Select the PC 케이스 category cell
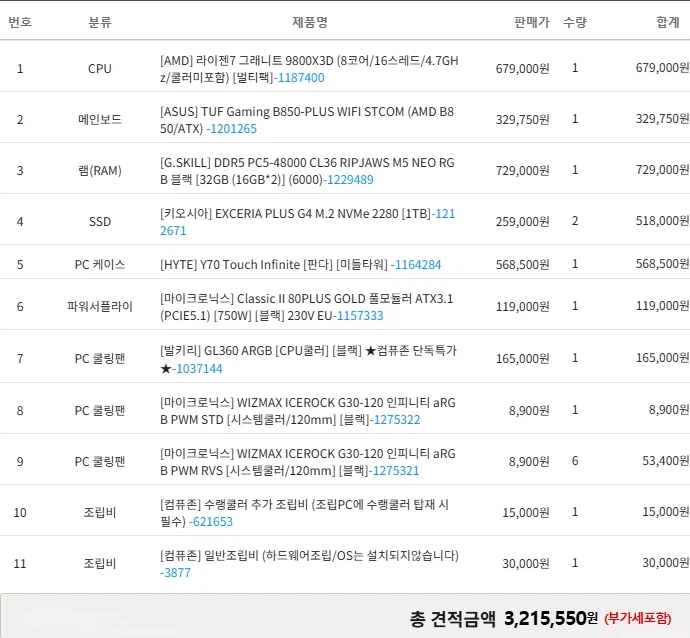This screenshot has height=638, width=690. tap(100, 265)
